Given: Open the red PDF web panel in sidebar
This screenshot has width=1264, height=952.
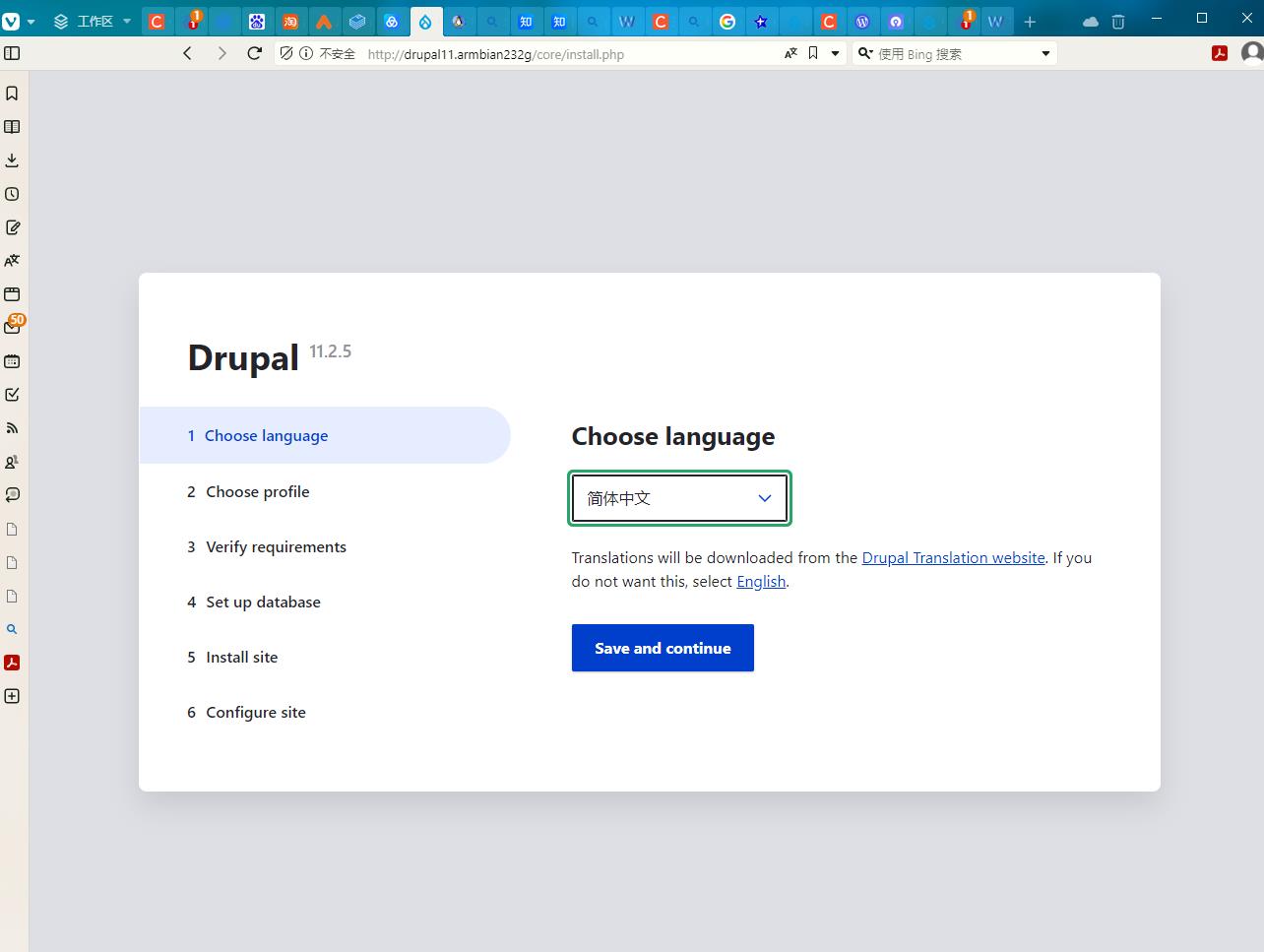Looking at the screenshot, I should point(12,663).
